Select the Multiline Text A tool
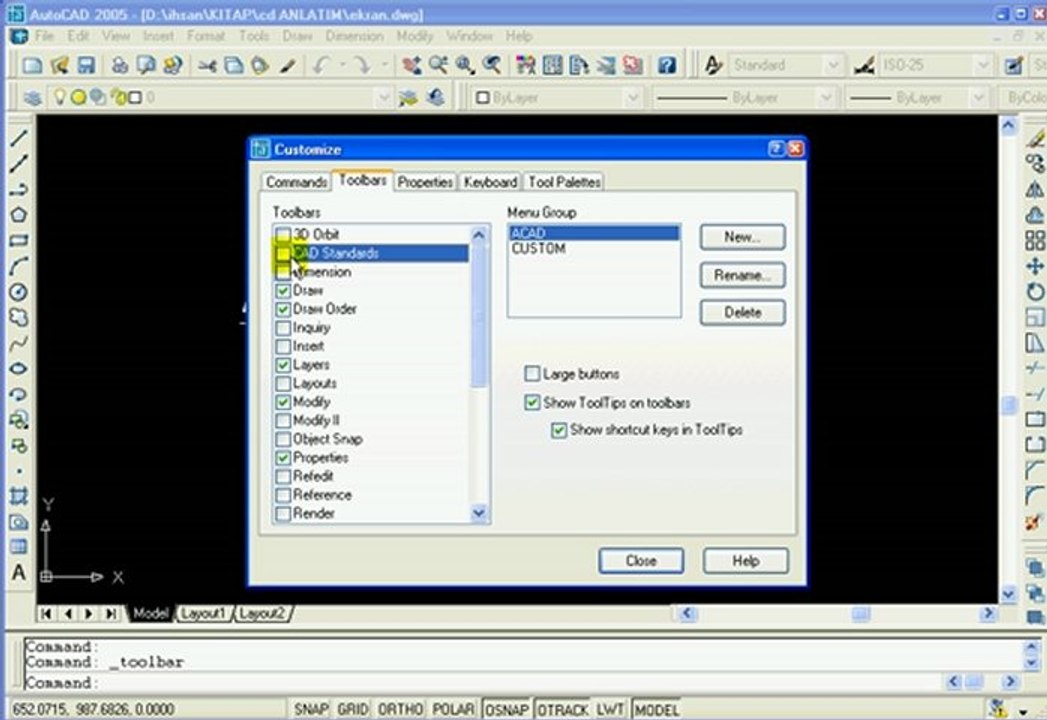The width and height of the screenshot is (1047, 720). [19, 572]
